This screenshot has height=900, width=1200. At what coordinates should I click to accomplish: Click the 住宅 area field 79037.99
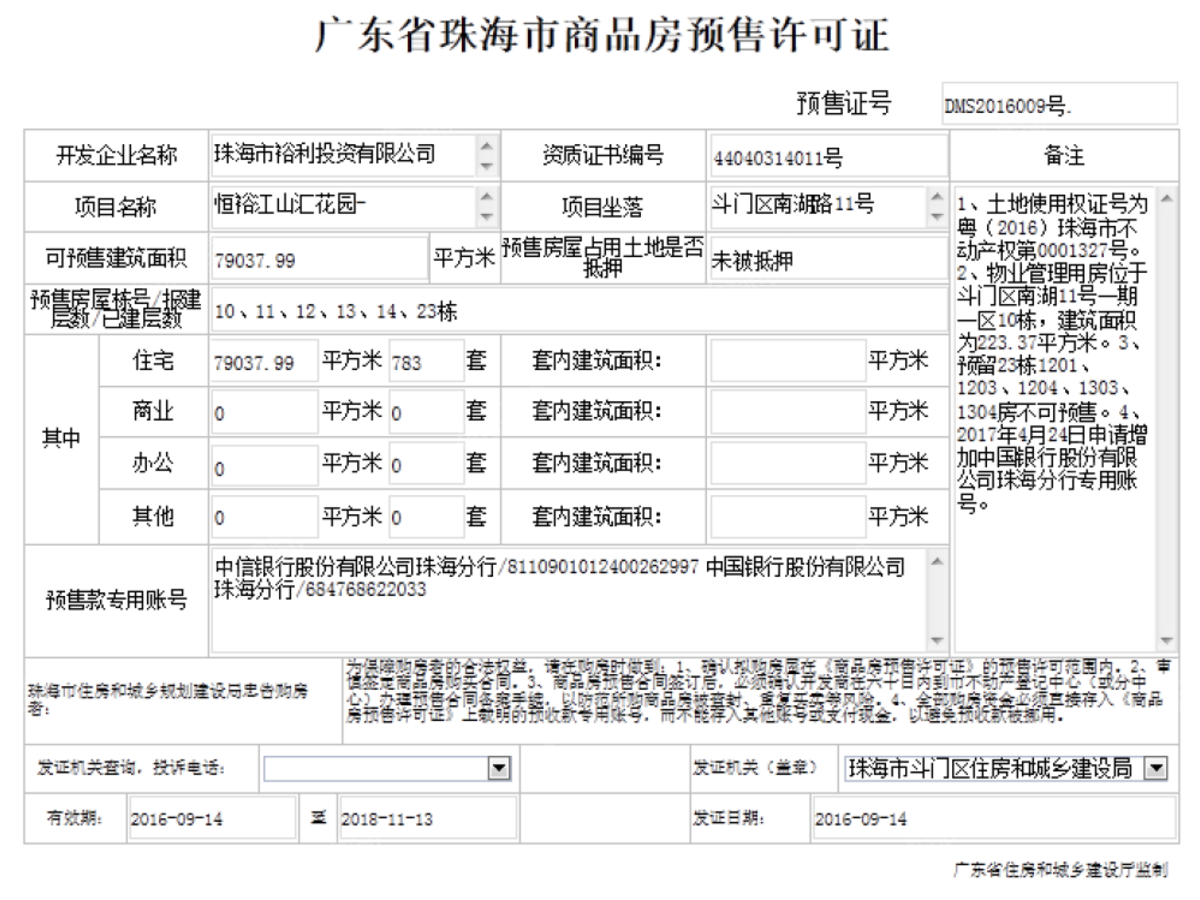click(264, 363)
